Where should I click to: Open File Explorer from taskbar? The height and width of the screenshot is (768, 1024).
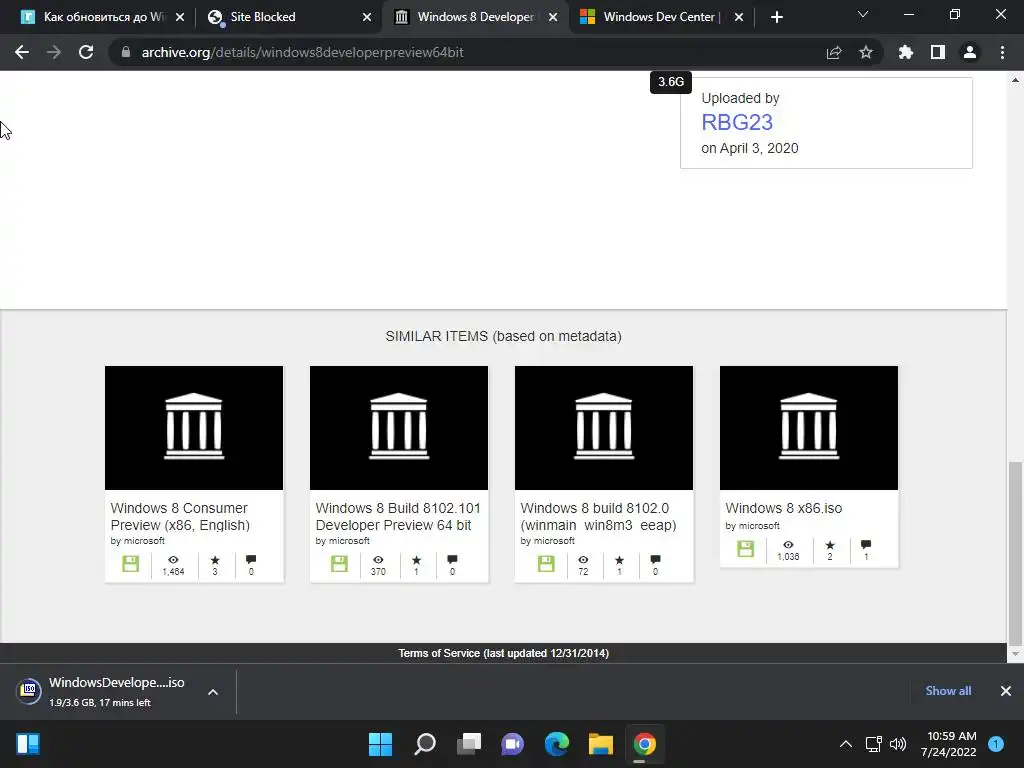(601, 744)
